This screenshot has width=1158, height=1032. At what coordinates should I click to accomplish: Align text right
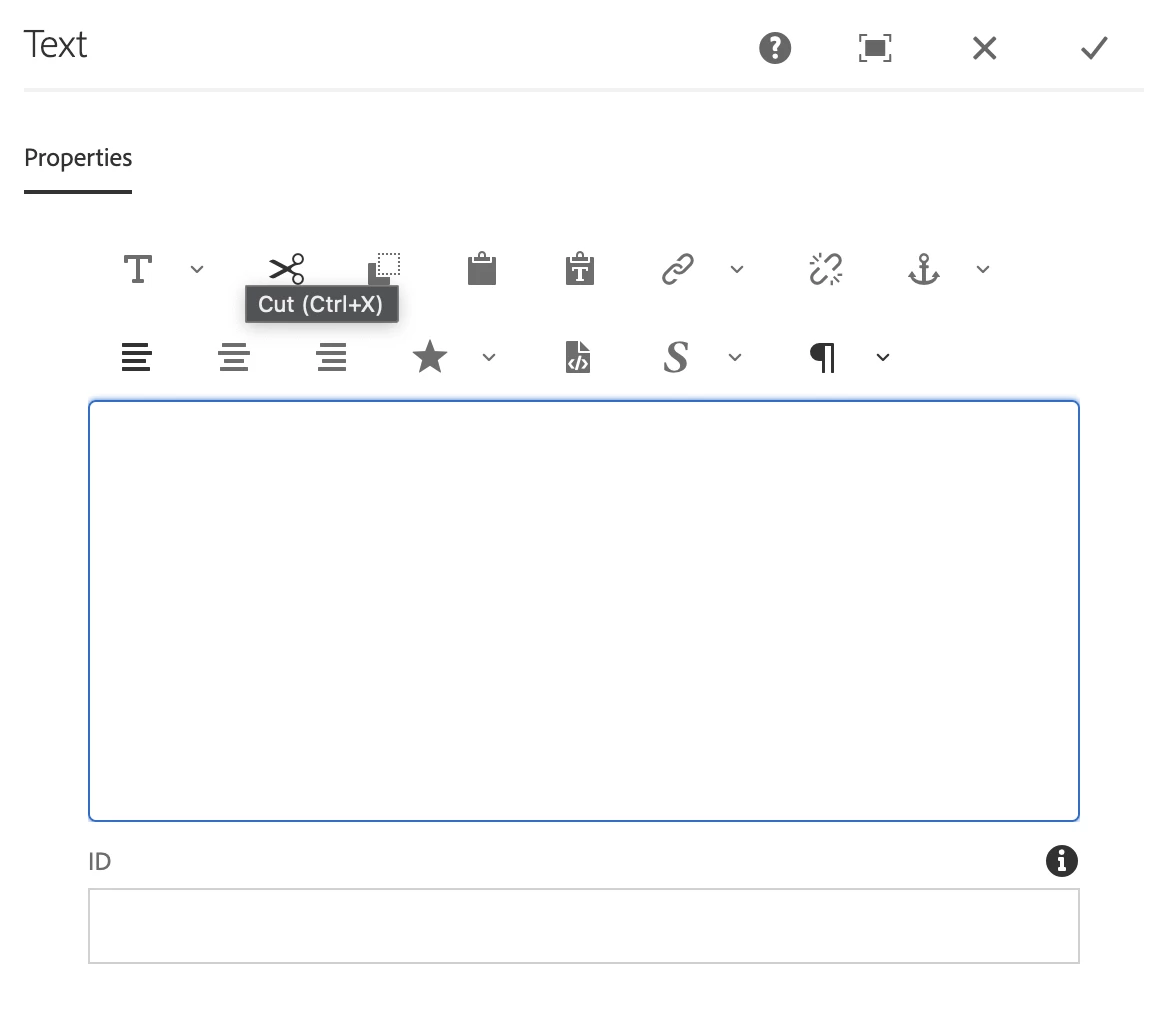331,357
